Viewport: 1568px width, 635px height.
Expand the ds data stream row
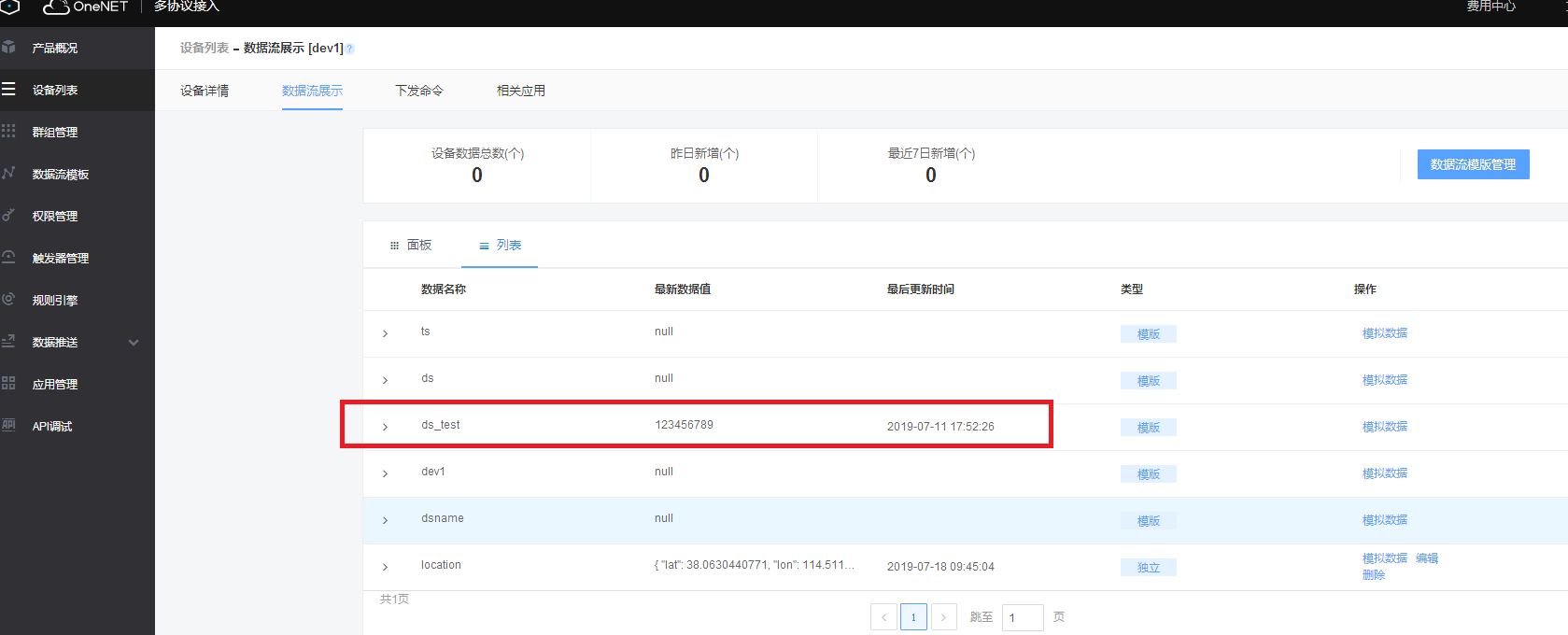385,380
